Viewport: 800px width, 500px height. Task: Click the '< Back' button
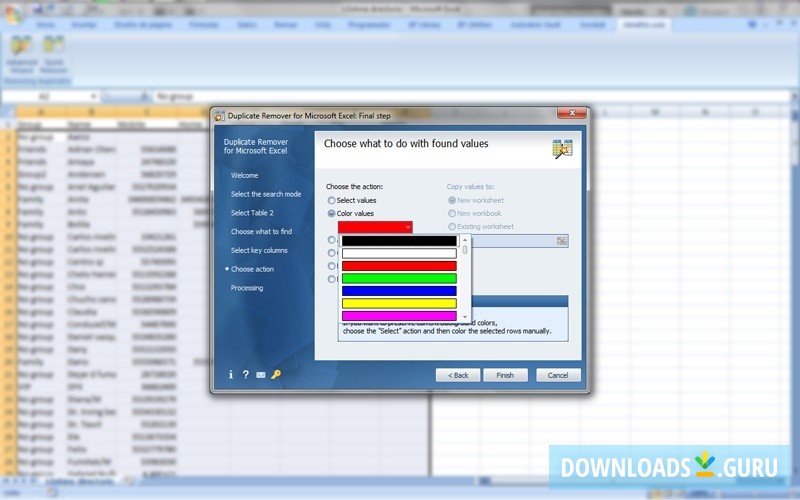click(458, 375)
